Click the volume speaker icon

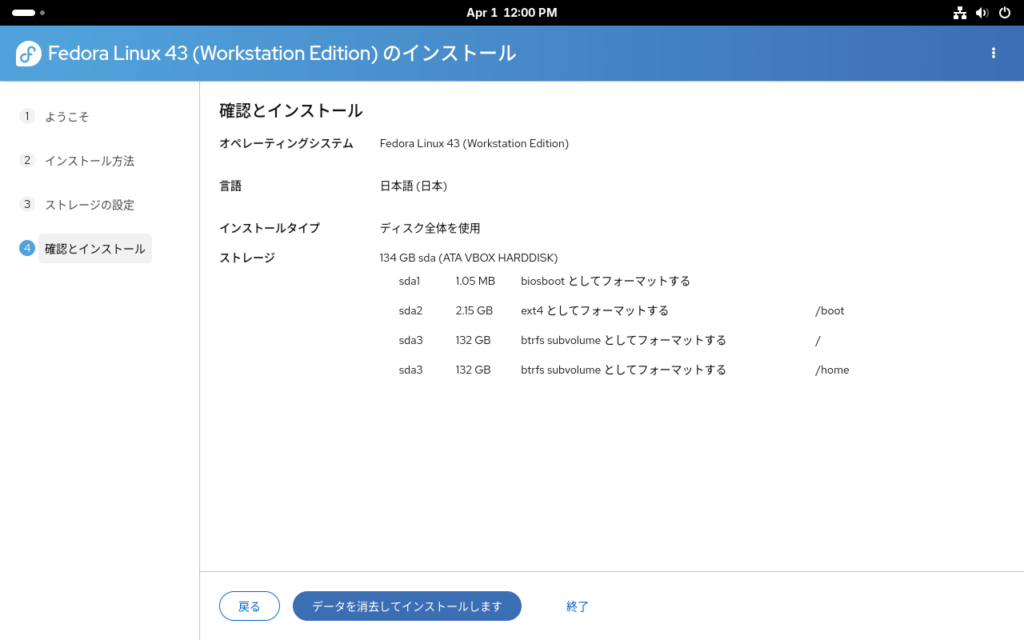click(982, 13)
